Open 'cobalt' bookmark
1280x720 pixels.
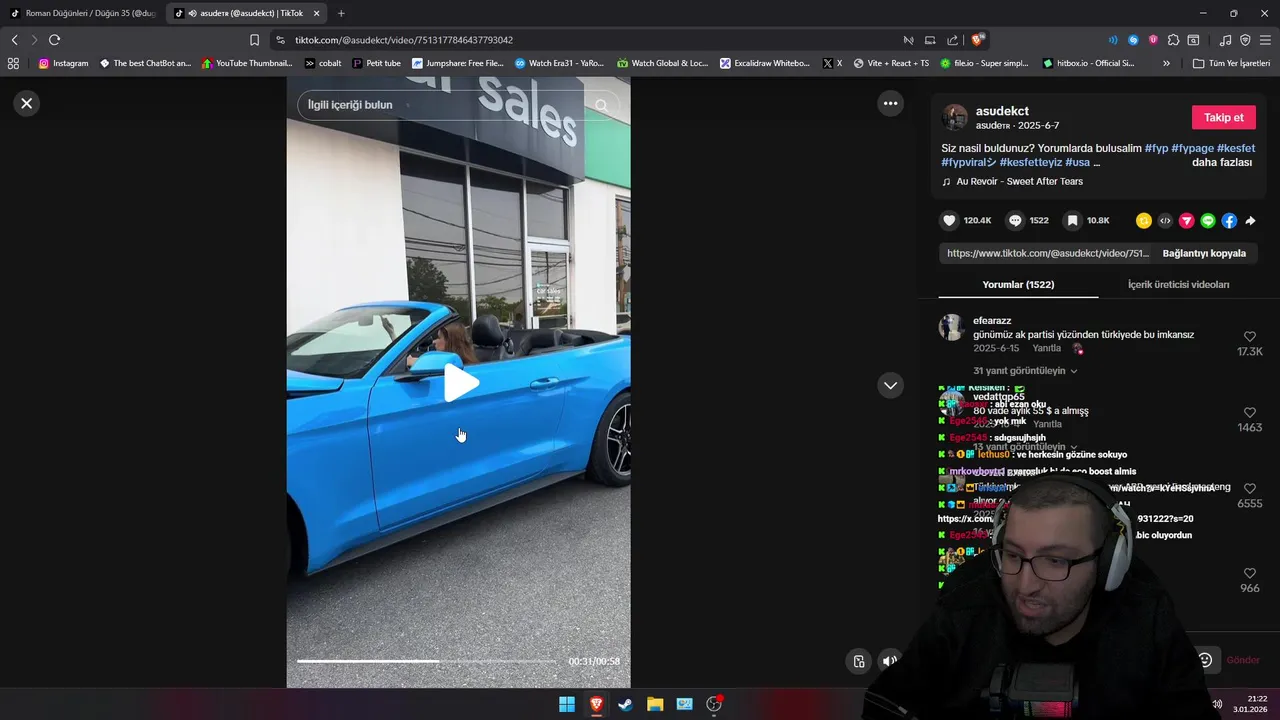tap(323, 63)
